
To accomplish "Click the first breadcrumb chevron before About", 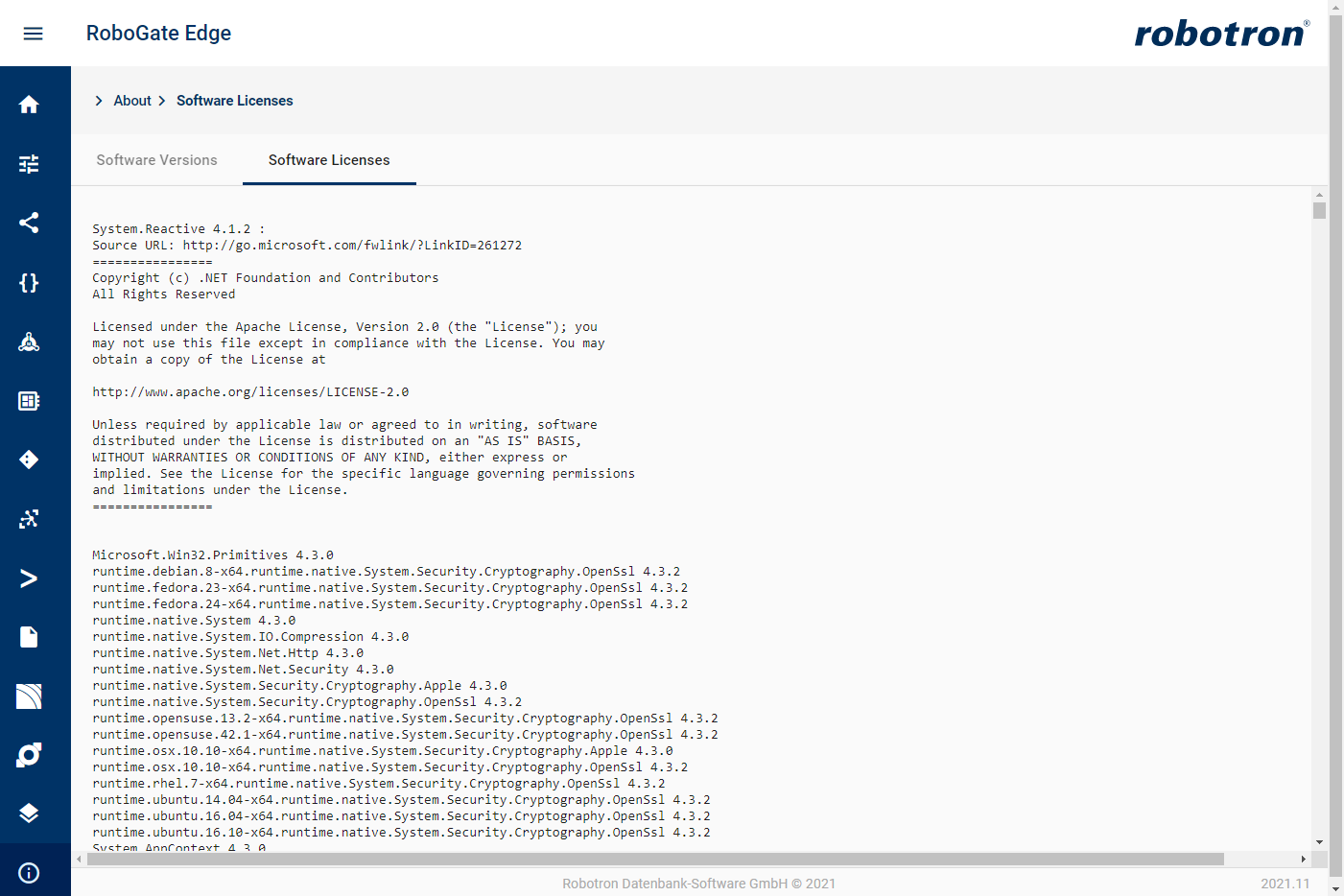I will click(99, 101).
